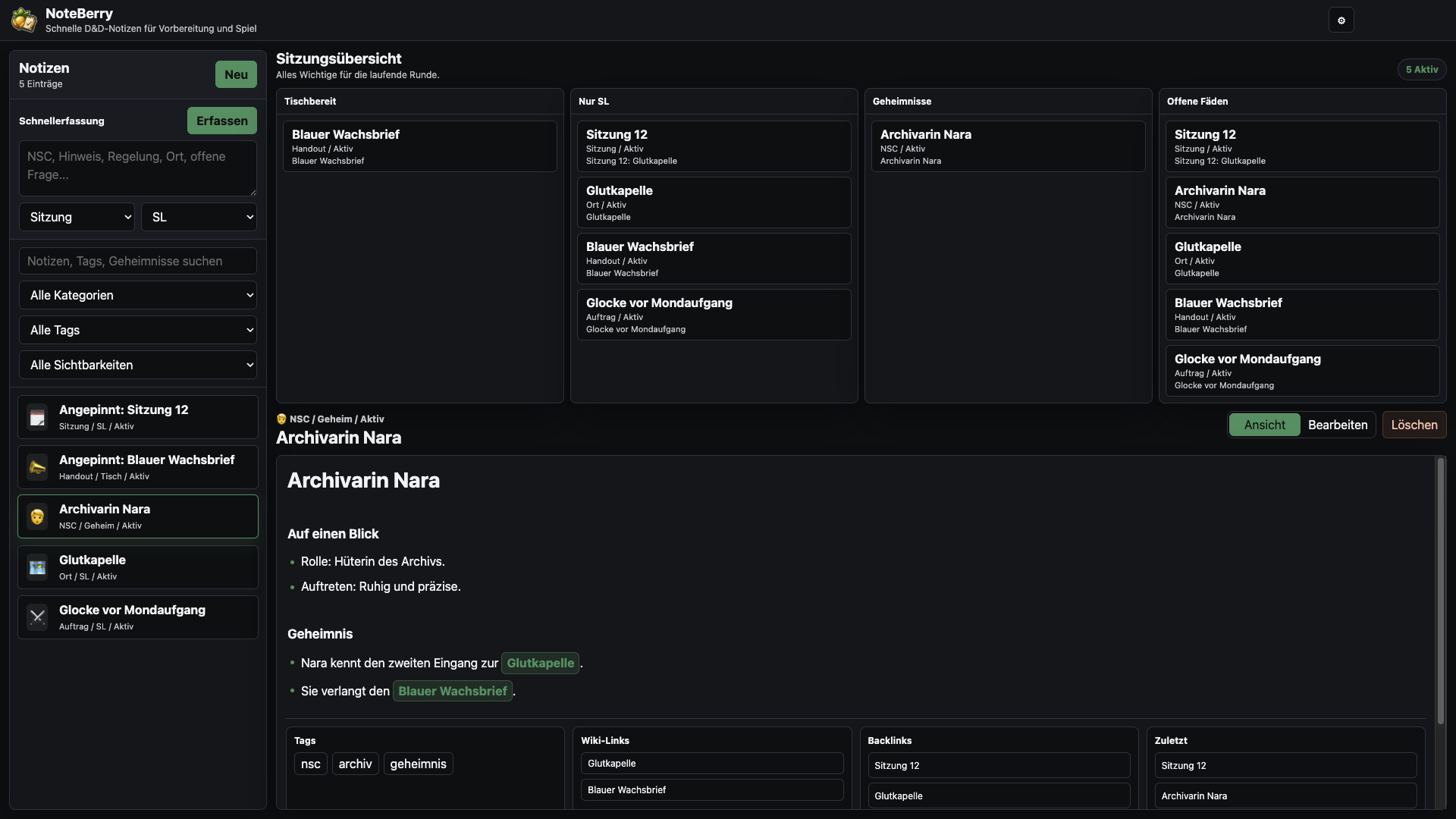Click the search notes input field
This screenshot has height=819, width=1456.
(138, 261)
